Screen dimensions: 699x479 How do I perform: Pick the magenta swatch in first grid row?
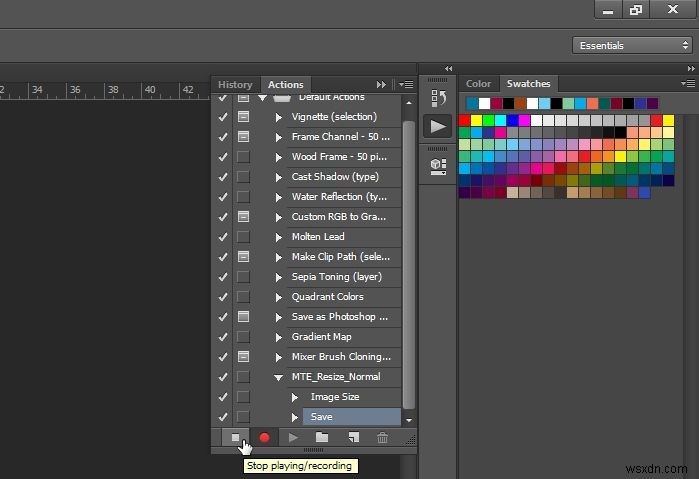(x=525, y=120)
